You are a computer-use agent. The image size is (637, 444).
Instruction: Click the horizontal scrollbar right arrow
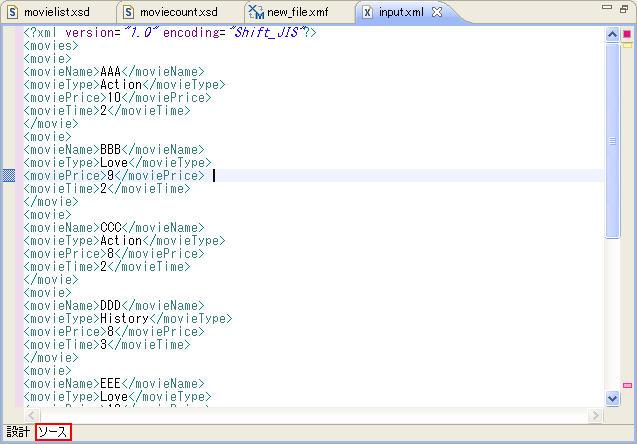597,413
